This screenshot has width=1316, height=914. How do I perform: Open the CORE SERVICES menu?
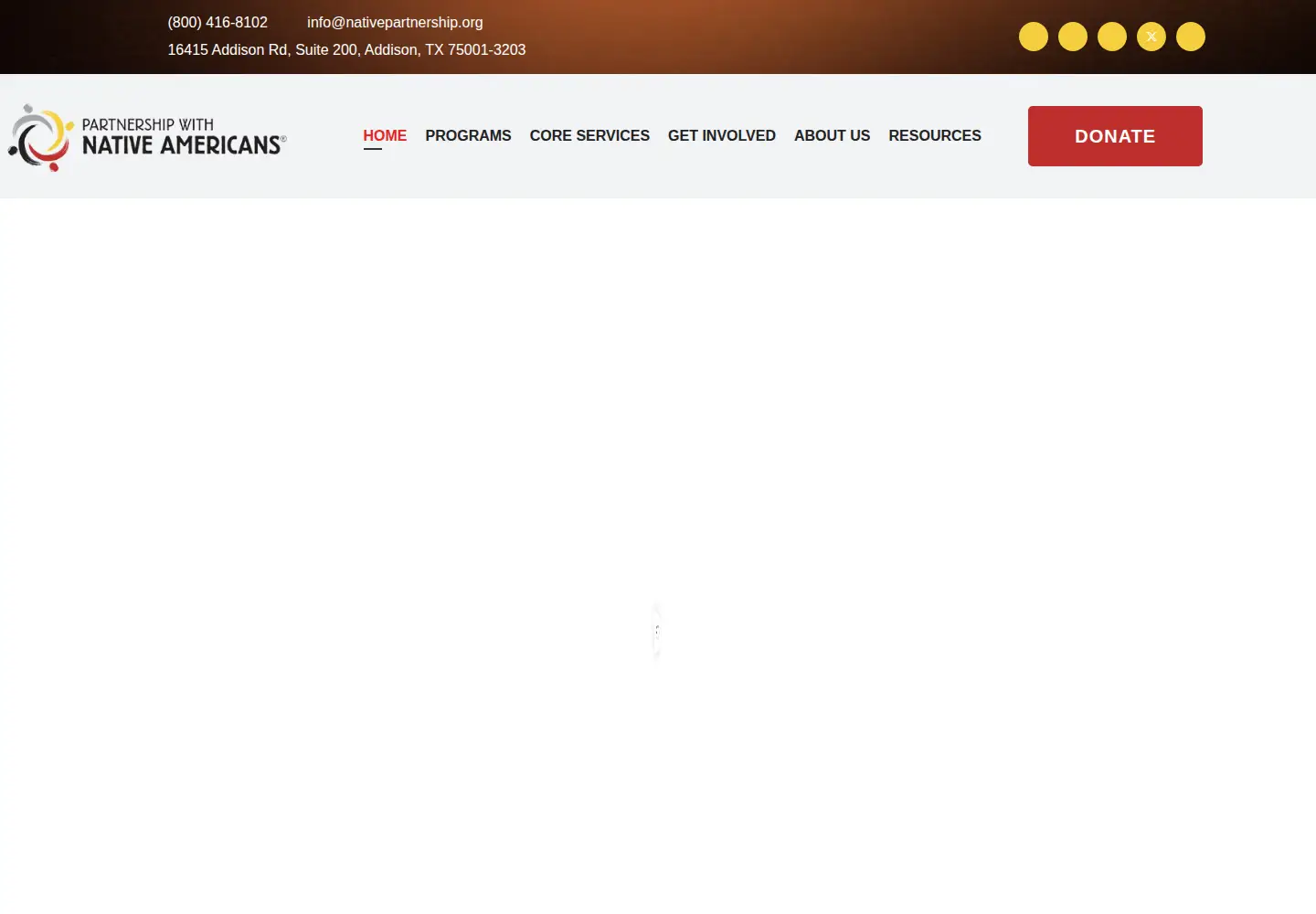pos(589,135)
